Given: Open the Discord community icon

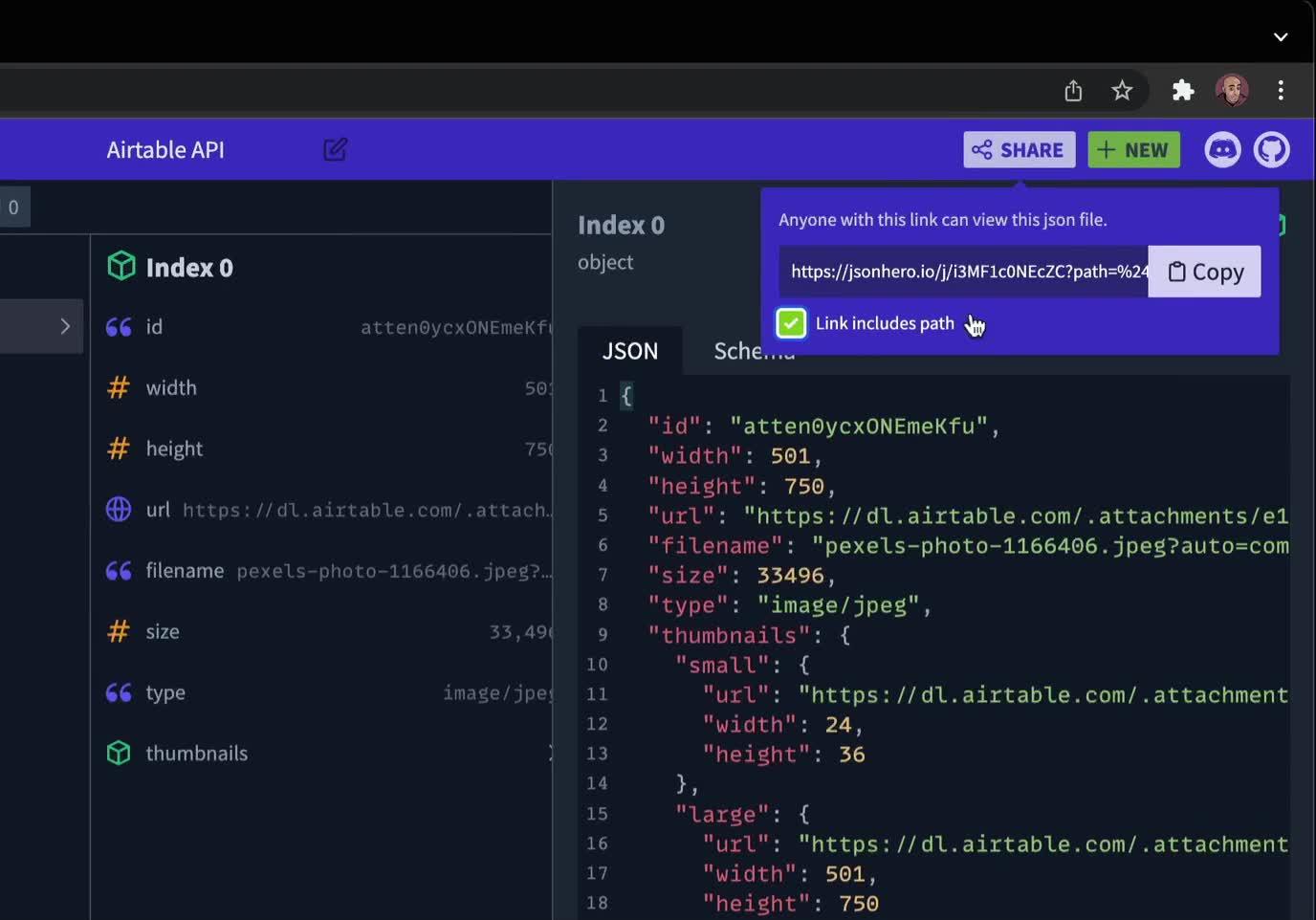Looking at the screenshot, I should tap(1222, 149).
